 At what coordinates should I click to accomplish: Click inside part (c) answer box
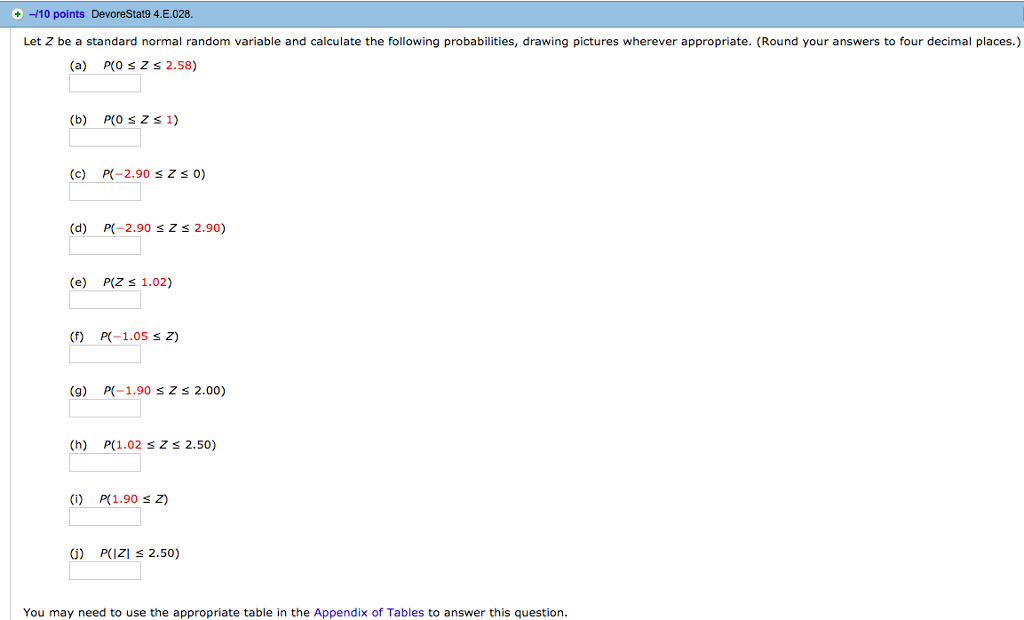(x=104, y=191)
